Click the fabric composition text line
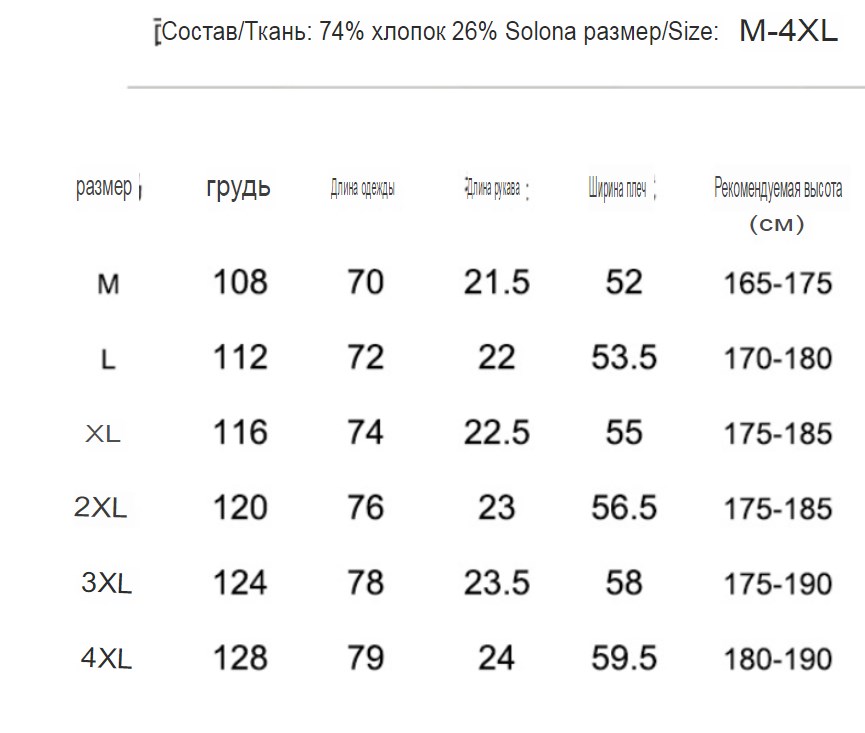The width and height of the screenshot is (865, 733). 440,32
